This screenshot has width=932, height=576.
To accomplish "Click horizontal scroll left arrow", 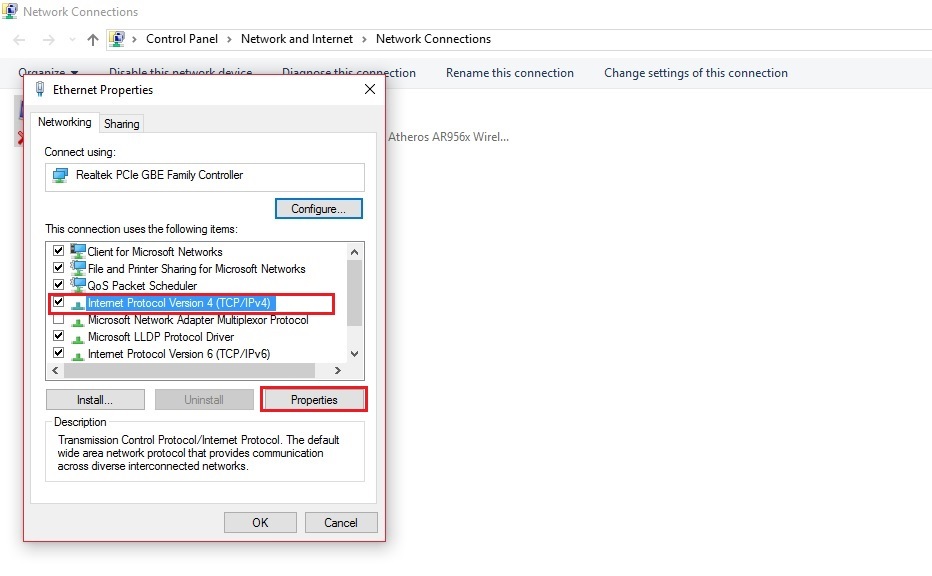I will click(55, 370).
